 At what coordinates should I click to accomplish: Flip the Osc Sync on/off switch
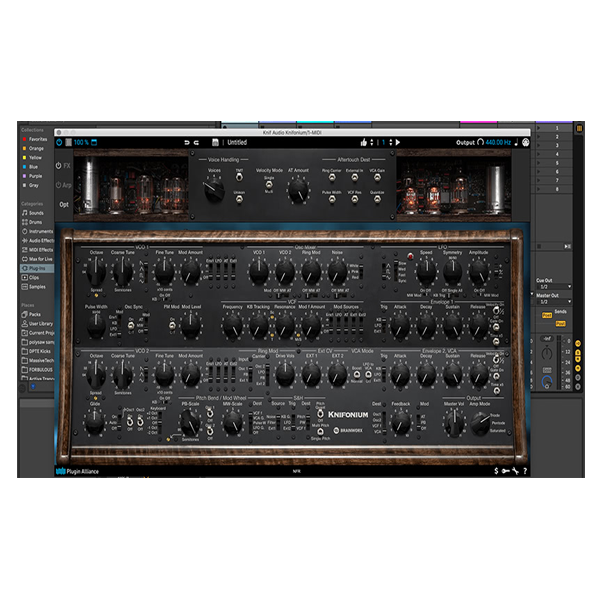pos(131,325)
